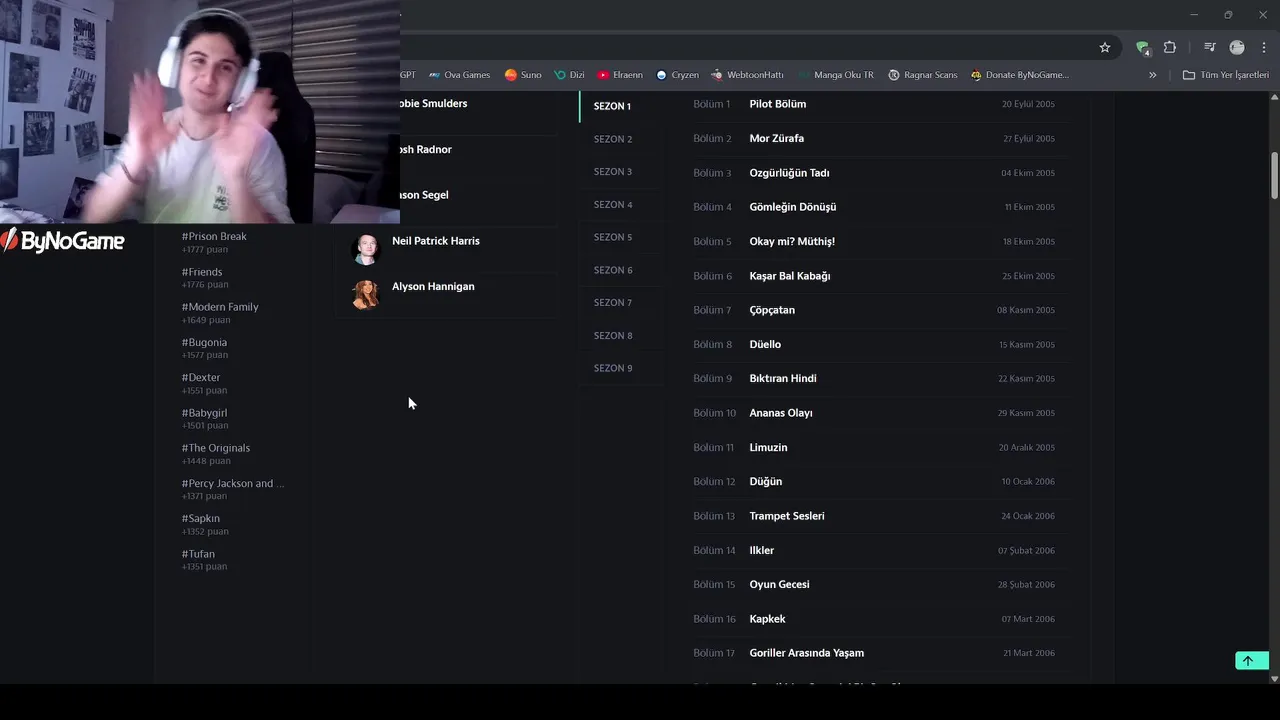1280x720 pixels.
Task: Open the #Babygirl trending tag
Action: click(x=204, y=413)
